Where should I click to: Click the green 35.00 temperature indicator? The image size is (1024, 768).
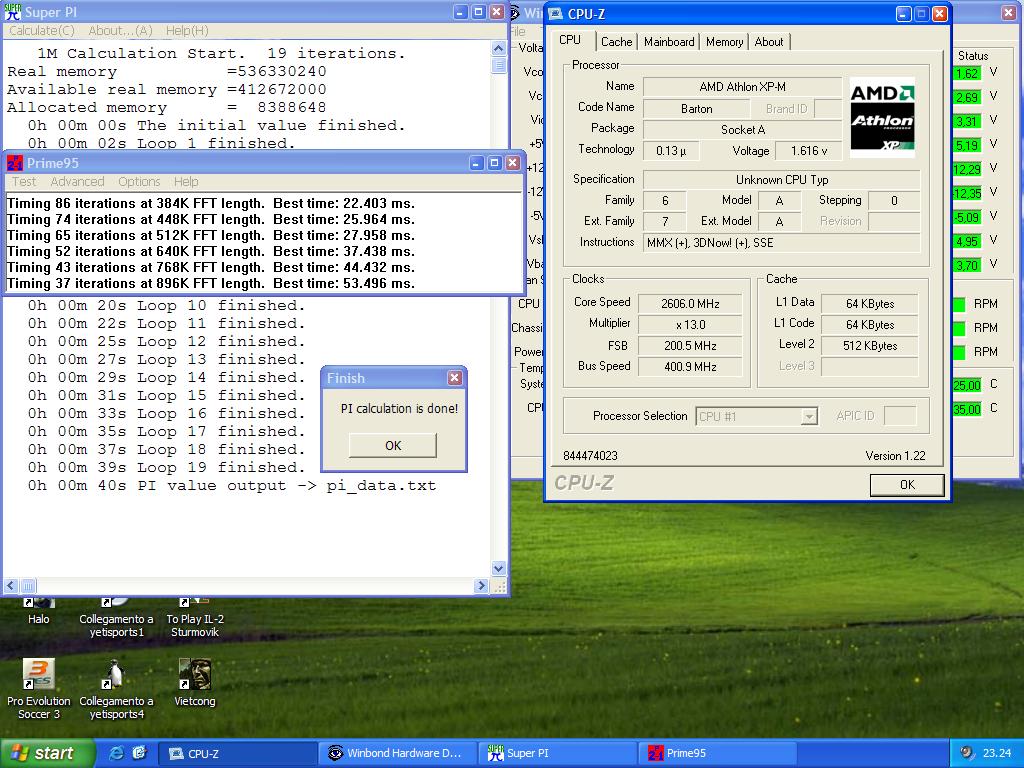(967, 409)
